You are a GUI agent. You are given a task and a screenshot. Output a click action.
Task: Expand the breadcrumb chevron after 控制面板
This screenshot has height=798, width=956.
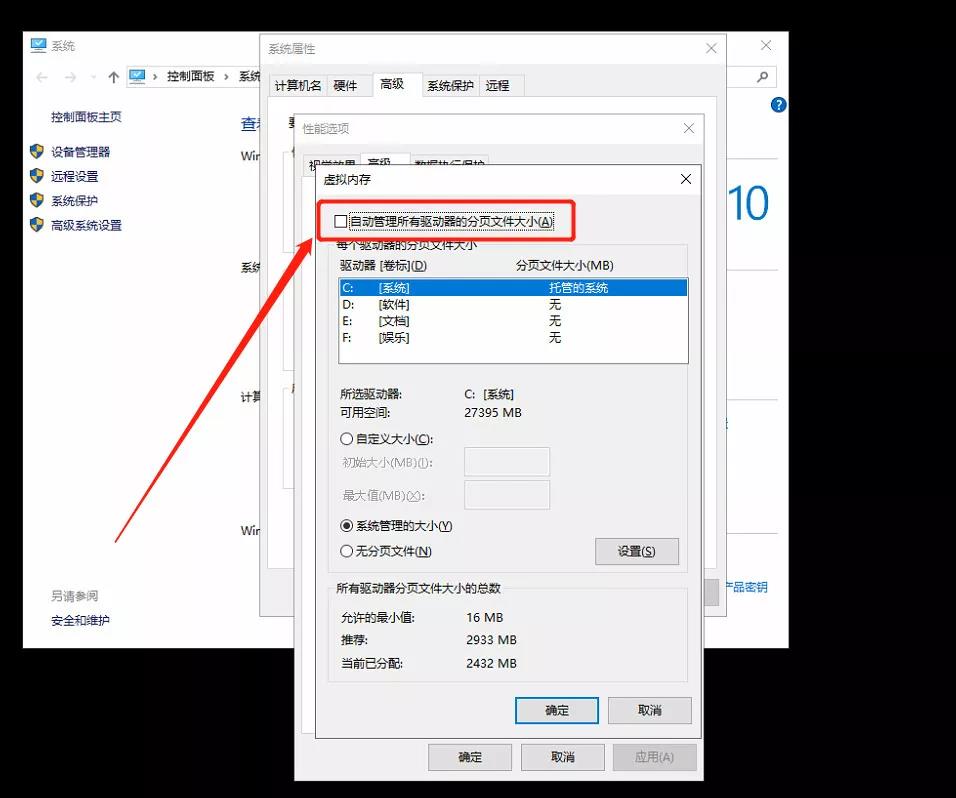pos(225,77)
